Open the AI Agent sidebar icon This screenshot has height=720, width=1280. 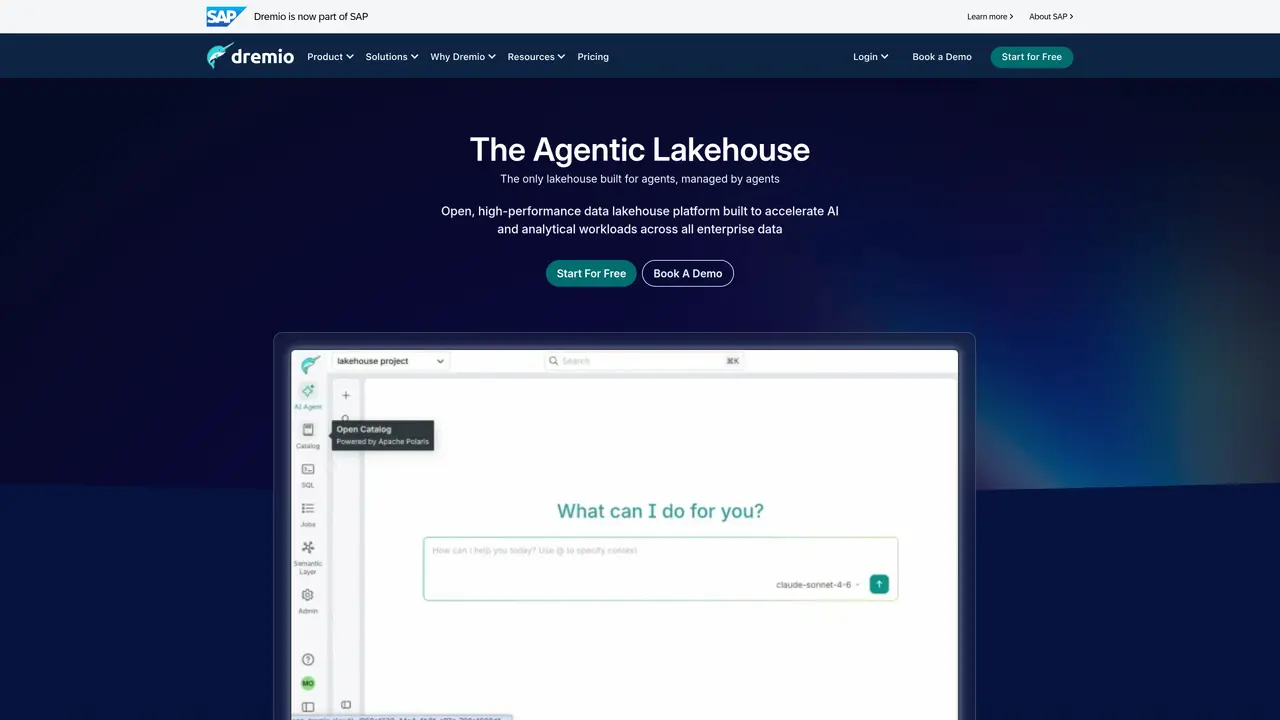coord(308,391)
